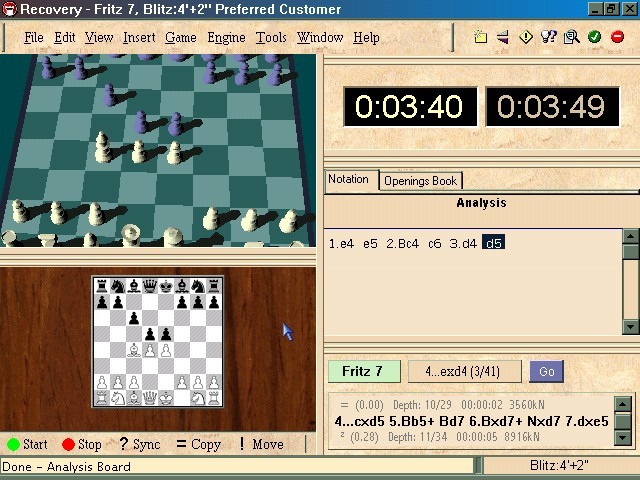Click the black queen on d8
The image size is (640, 480).
point(150,287)
